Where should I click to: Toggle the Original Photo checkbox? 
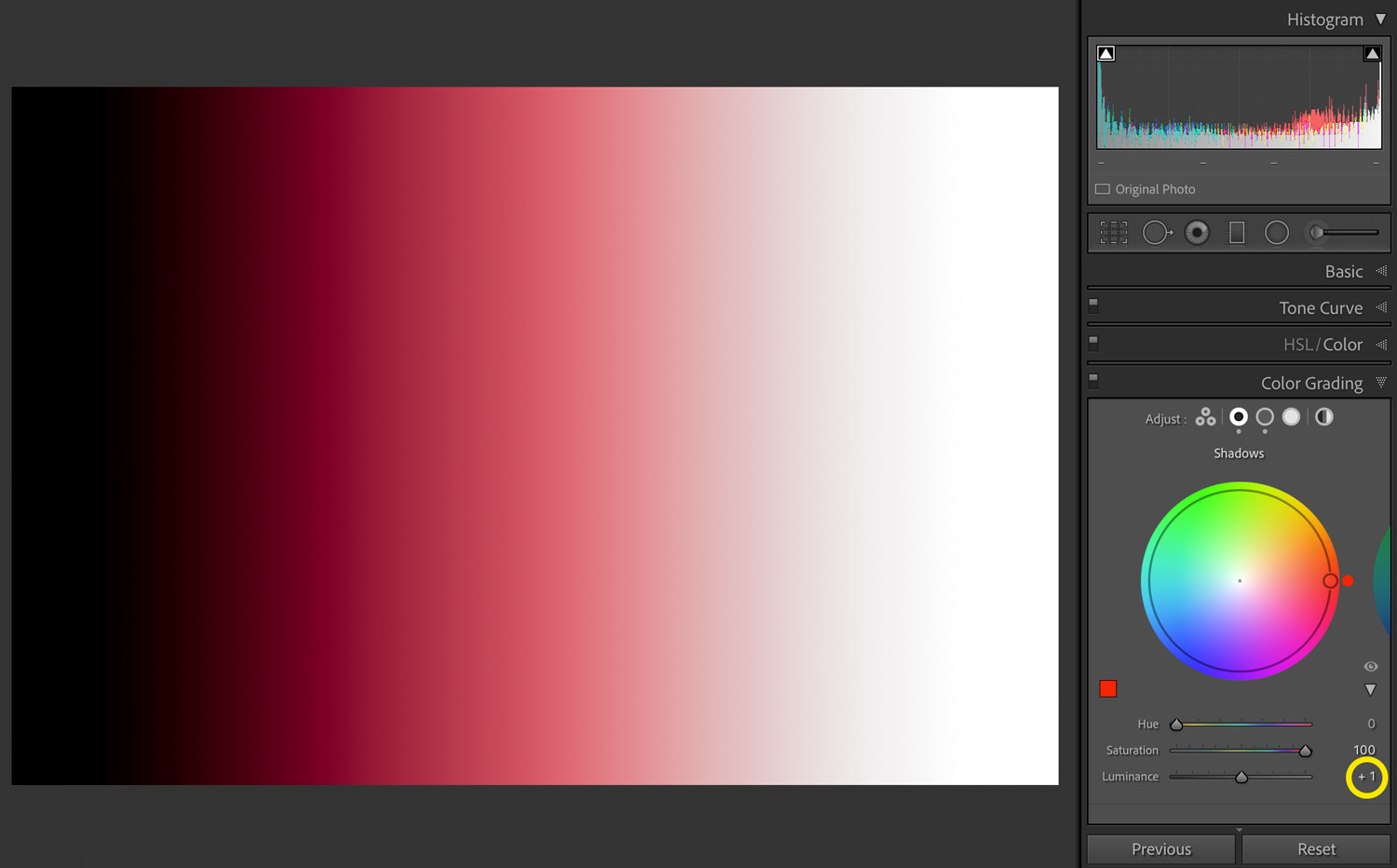[x=1103, y=189]
